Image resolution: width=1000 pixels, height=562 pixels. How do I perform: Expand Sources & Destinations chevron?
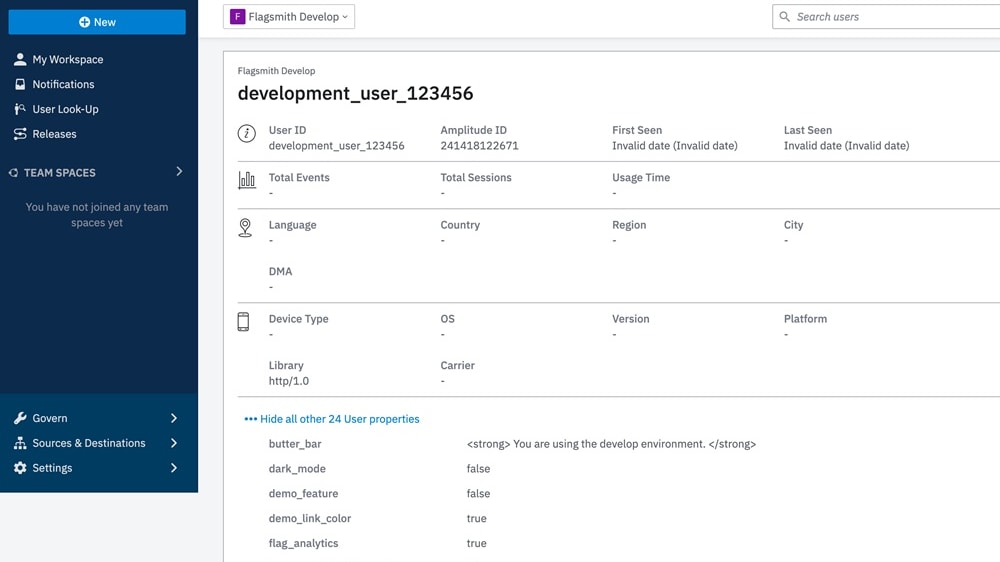(174, 443)
